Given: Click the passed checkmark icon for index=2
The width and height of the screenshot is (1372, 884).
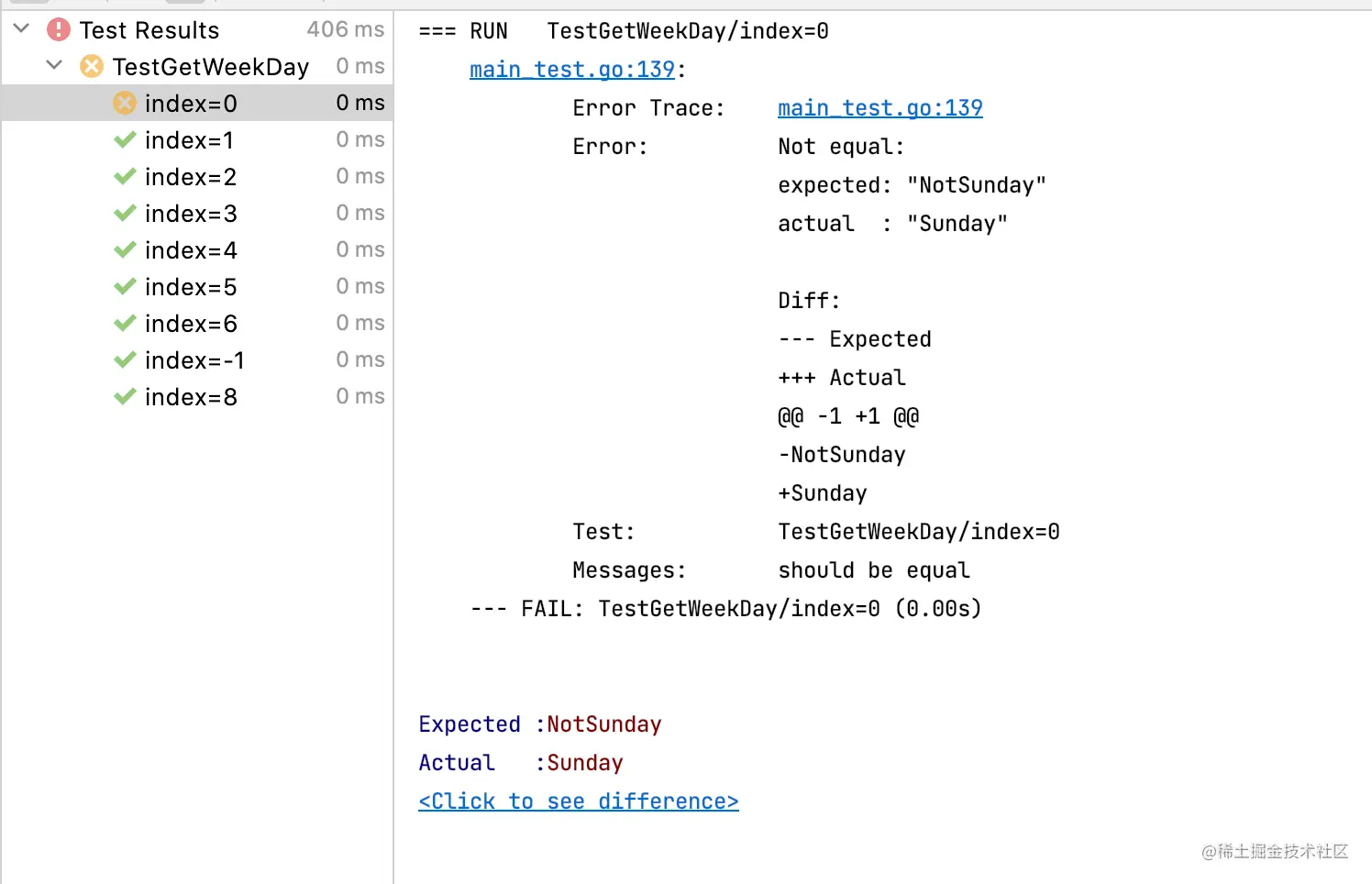Looking at the screenshot, I should 125,176.
